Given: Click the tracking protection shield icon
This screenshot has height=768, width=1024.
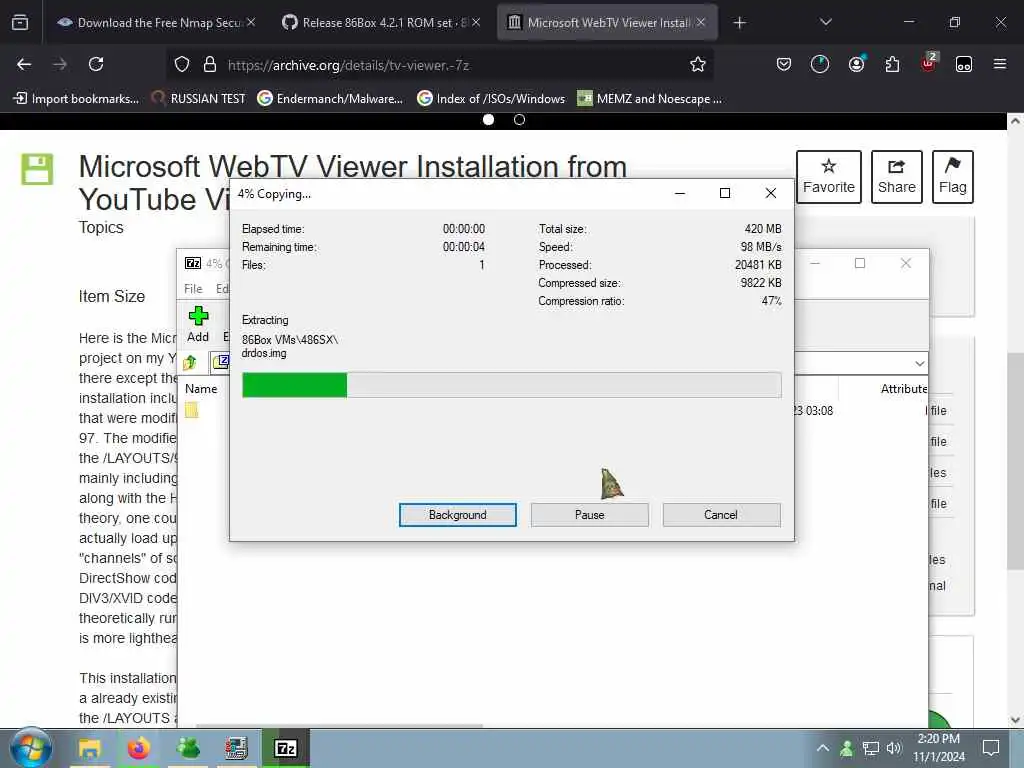Looking at the screenshot, I should tap(182, 65).
